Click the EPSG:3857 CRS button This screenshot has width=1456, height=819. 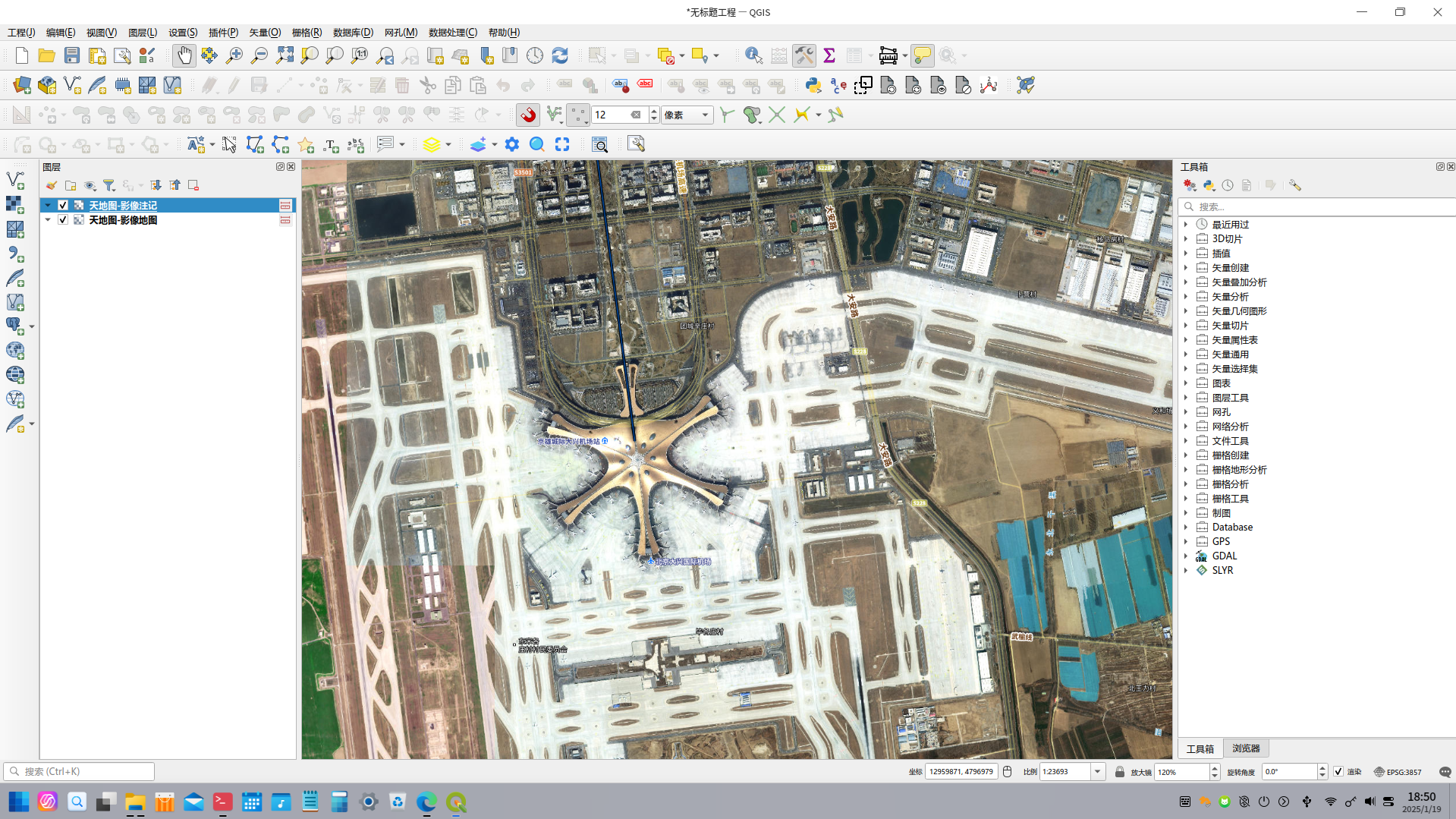pos(1398,772)
